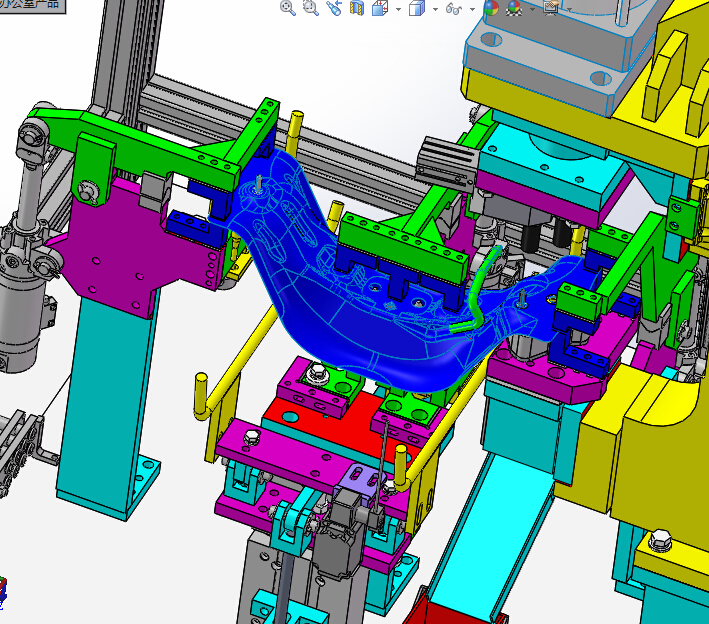709x624 pixels.
Task: Click the Edit Appearance color ball icon
Action: tap(491, 7)
